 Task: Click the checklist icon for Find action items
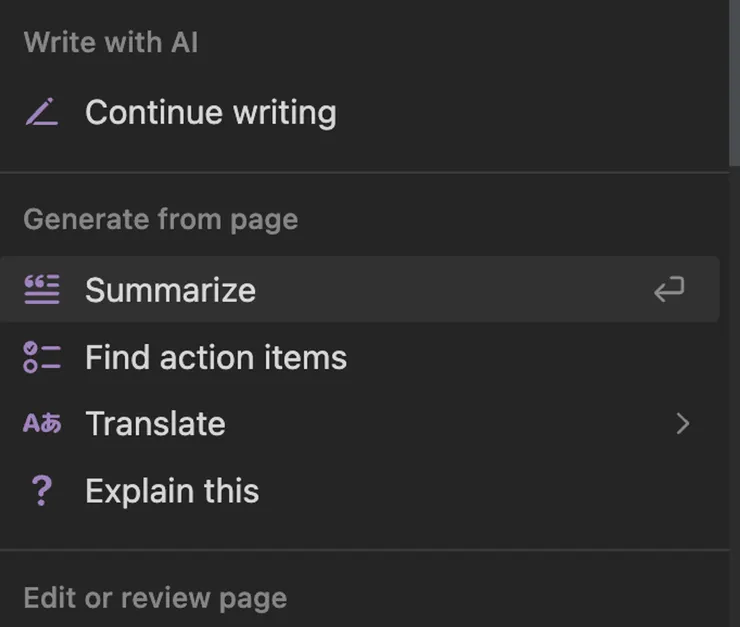tap(41, 357)
